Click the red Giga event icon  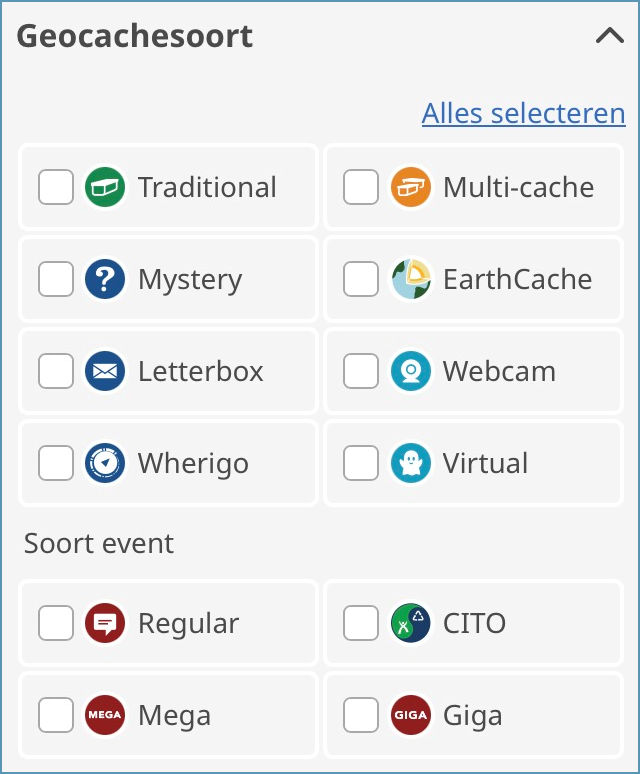coord(411,715)
